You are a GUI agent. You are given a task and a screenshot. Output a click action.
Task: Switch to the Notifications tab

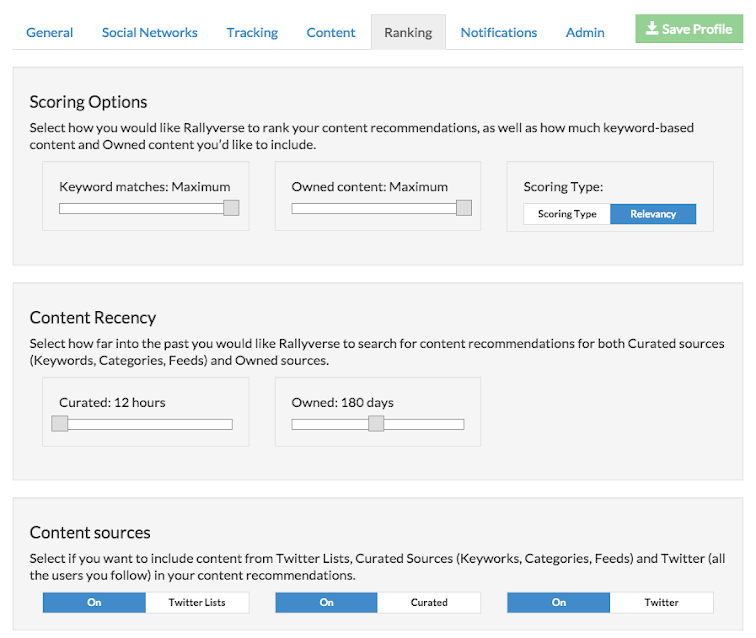[x=499, y=32]
